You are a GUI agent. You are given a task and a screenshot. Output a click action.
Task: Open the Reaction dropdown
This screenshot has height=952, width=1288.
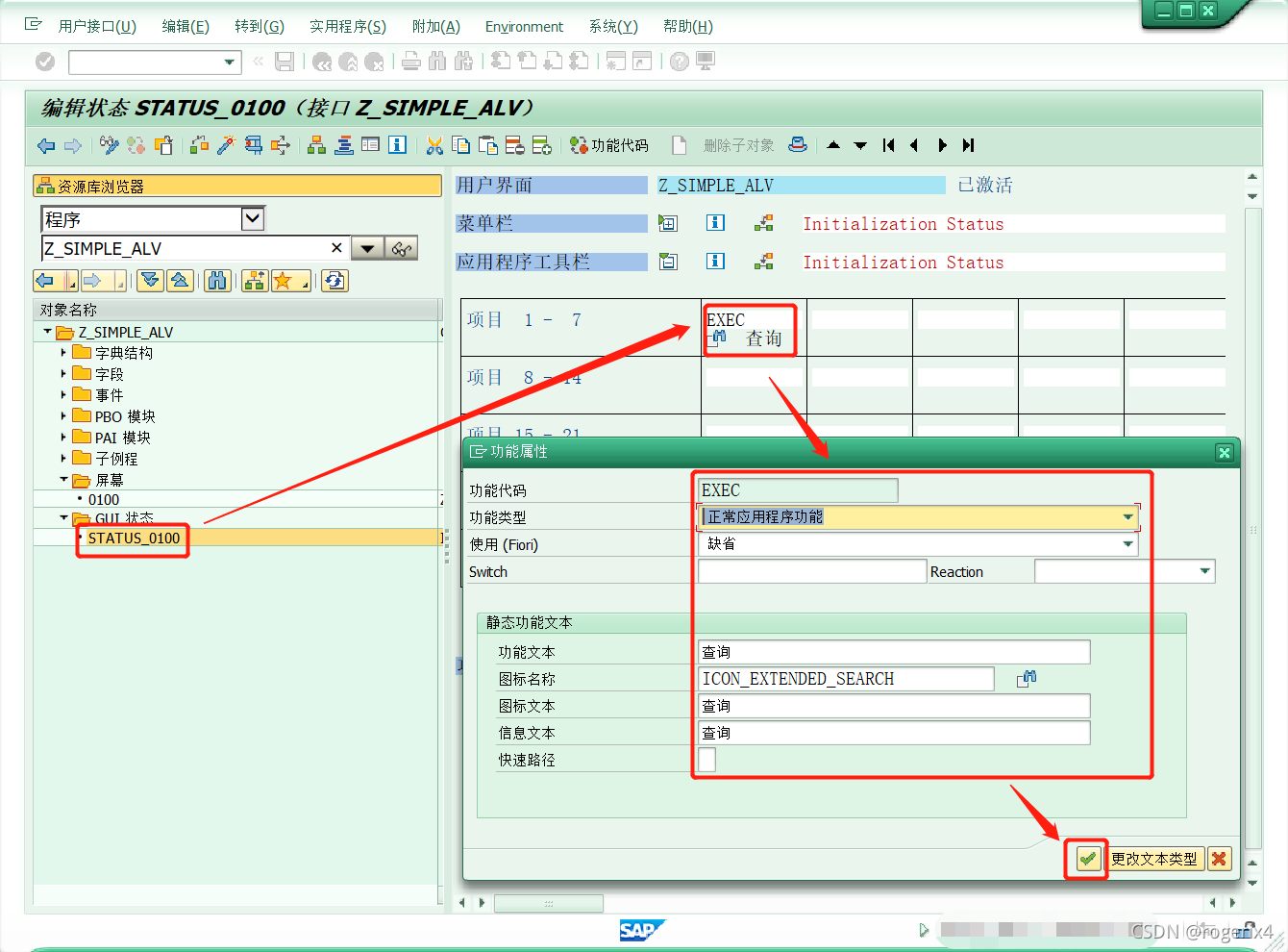pos(1204,571)
